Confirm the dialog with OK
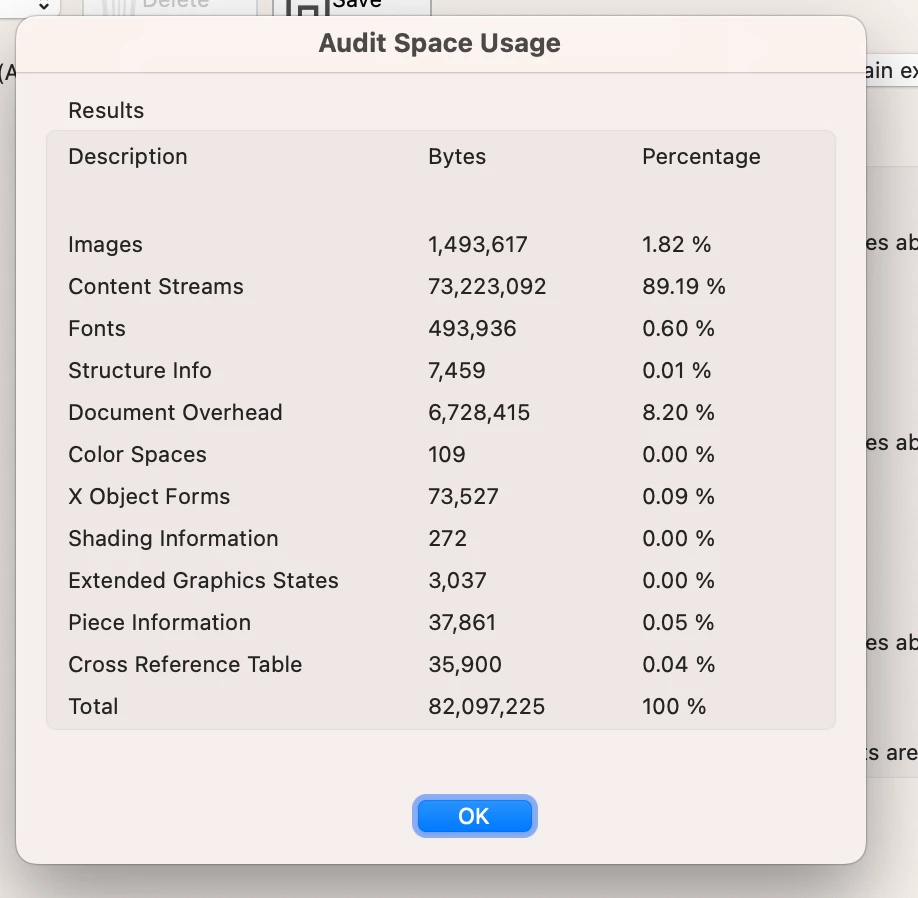The width and height of the screenshot is (918, 898). 474,815
